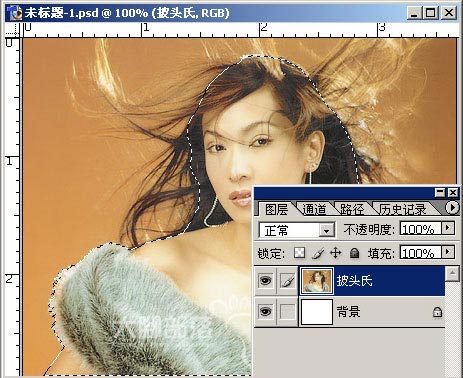This screenshot has width=463, height=378.
Task: Click the brush indicator beside 披头氏 layer
Action: [288, 281]
